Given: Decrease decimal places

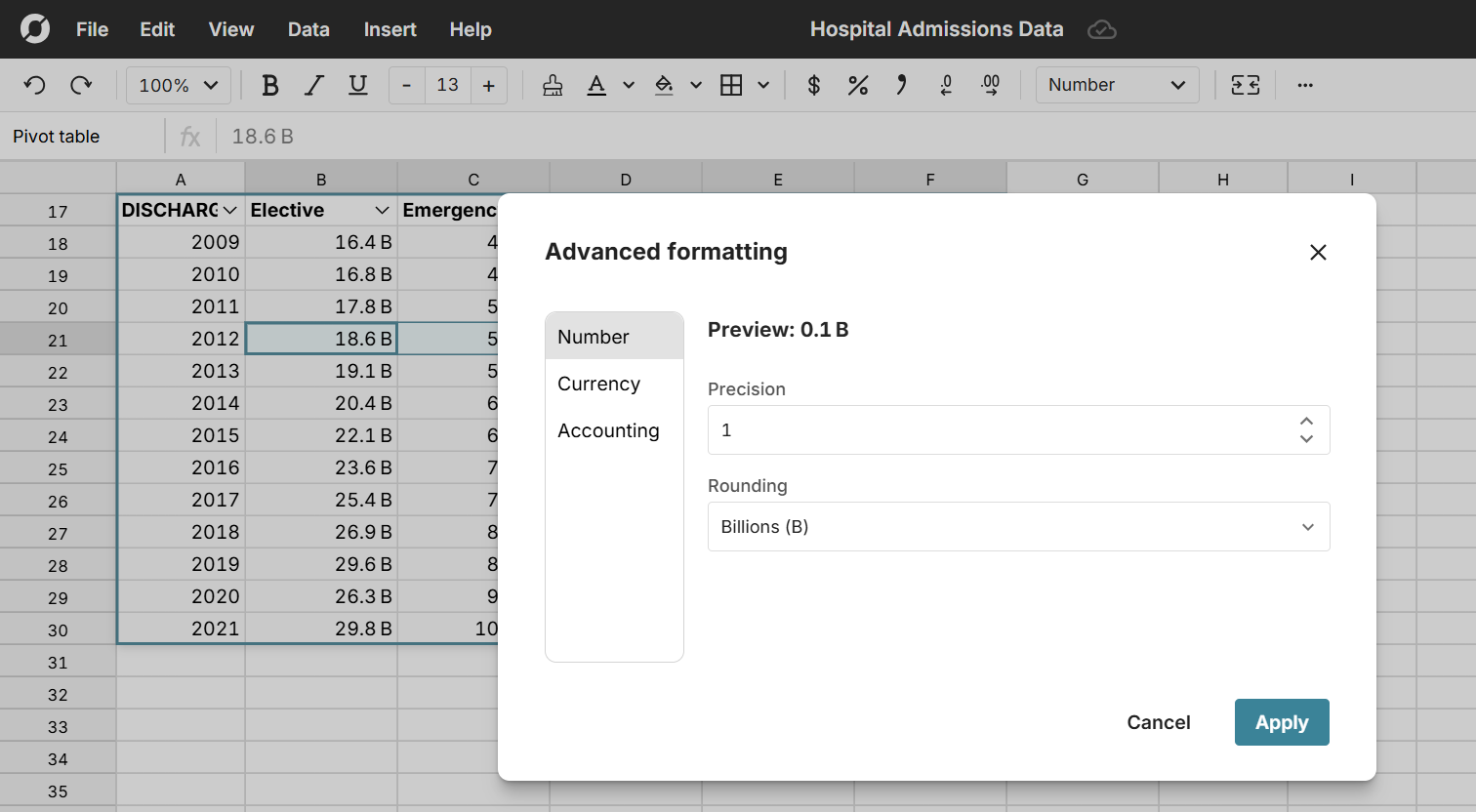Looking at the screenshot, I should (946, 86).
